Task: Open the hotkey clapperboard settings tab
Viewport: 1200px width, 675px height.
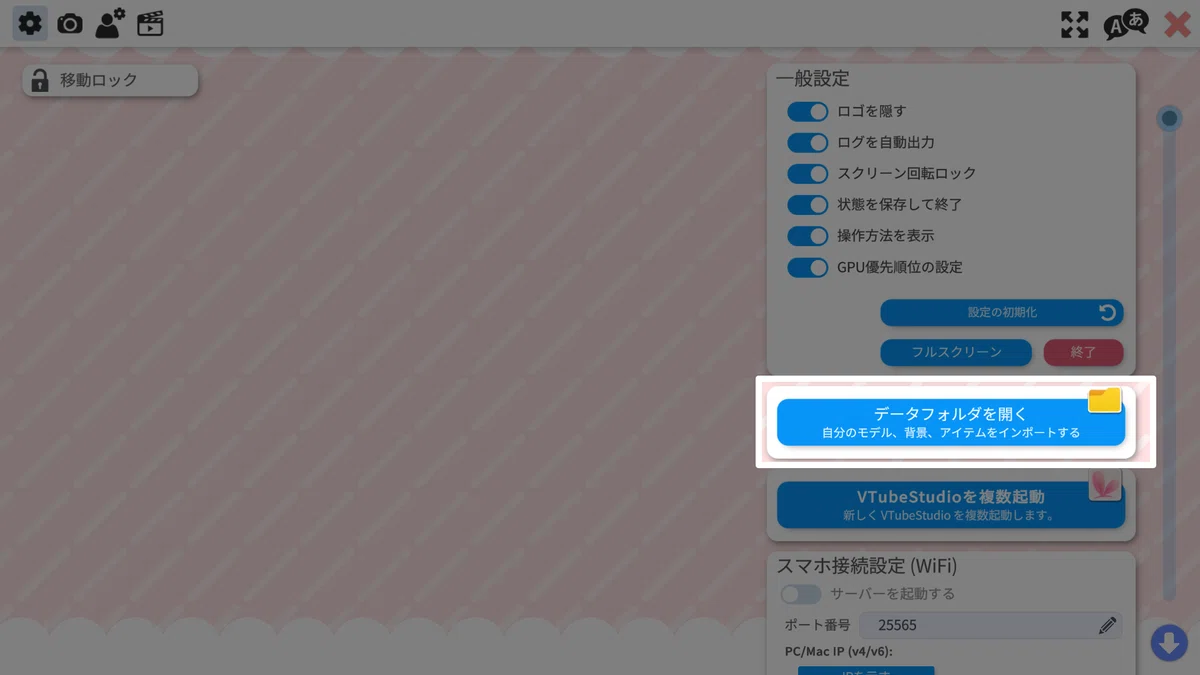Action: (150, 24)
